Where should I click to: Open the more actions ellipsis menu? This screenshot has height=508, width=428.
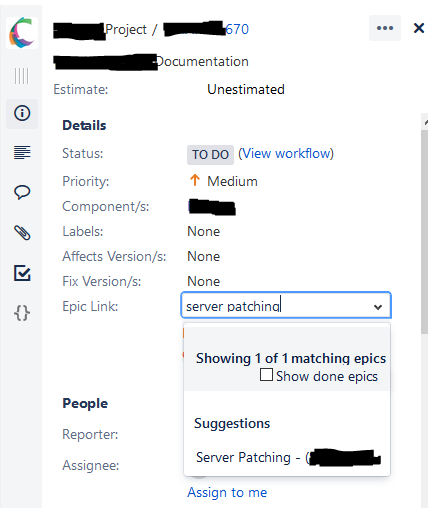pos(385,28)
